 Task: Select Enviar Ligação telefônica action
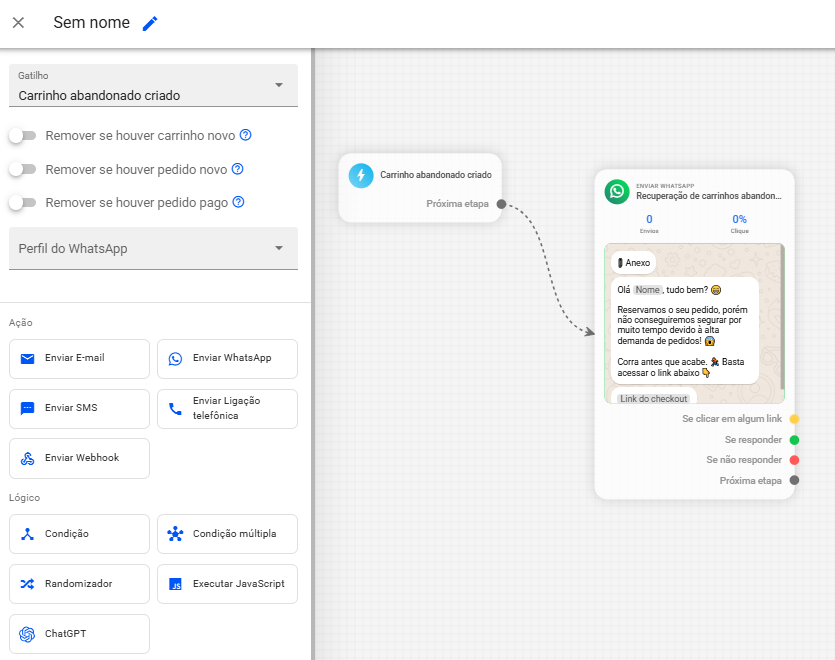point(227,408)
